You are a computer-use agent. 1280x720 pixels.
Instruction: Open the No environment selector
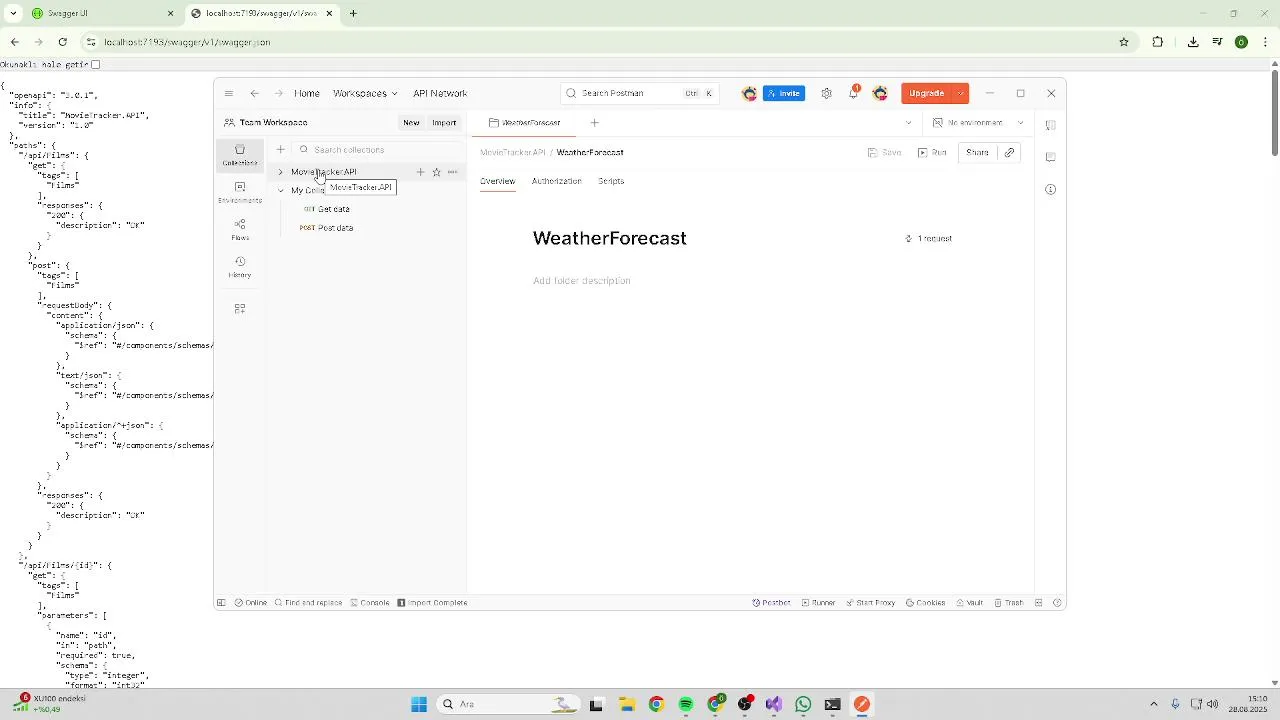(978, 122)
